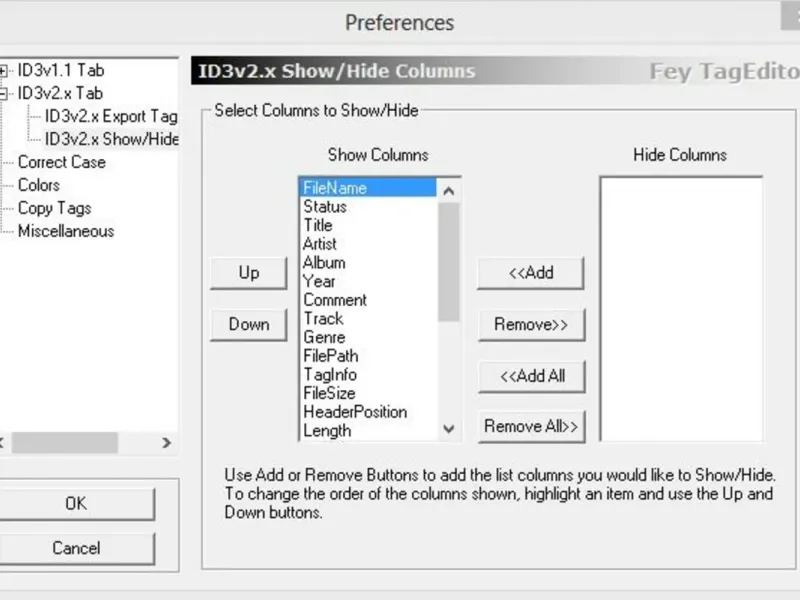Select Artist in Show Columns list
This screenshot has height=600, width=800.
(320, 244)
